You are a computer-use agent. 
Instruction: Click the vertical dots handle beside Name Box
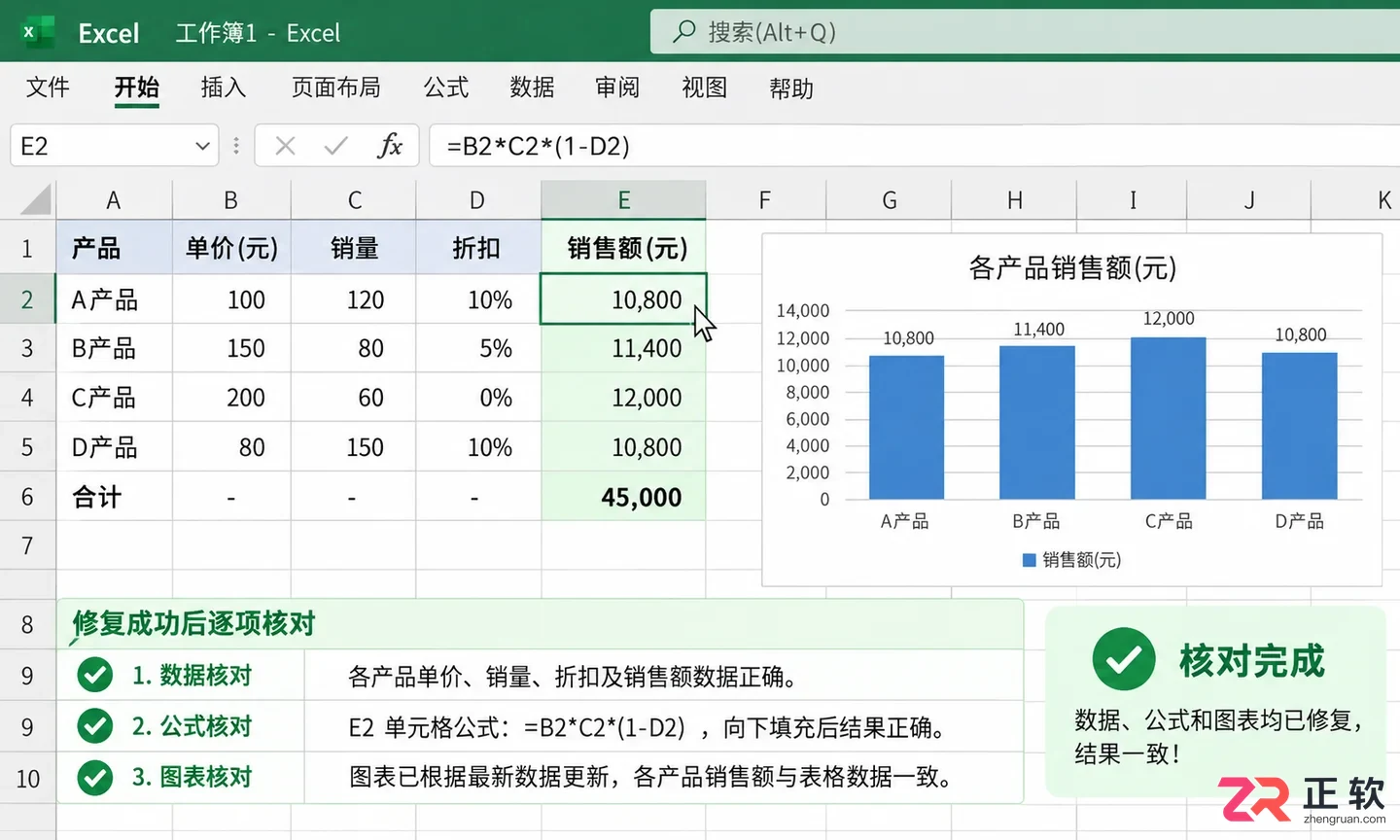(236, 146)
